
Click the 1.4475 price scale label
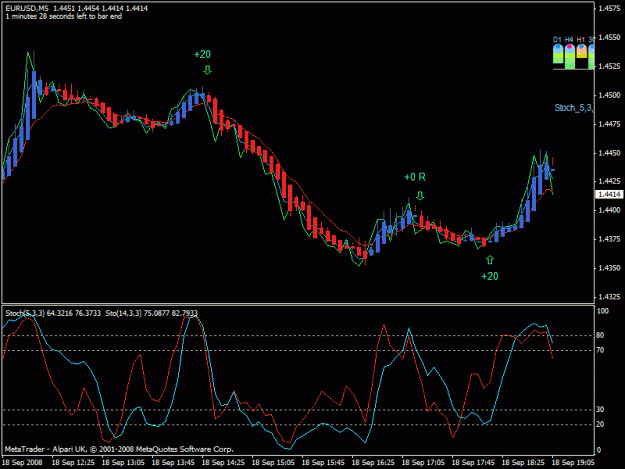609,124
